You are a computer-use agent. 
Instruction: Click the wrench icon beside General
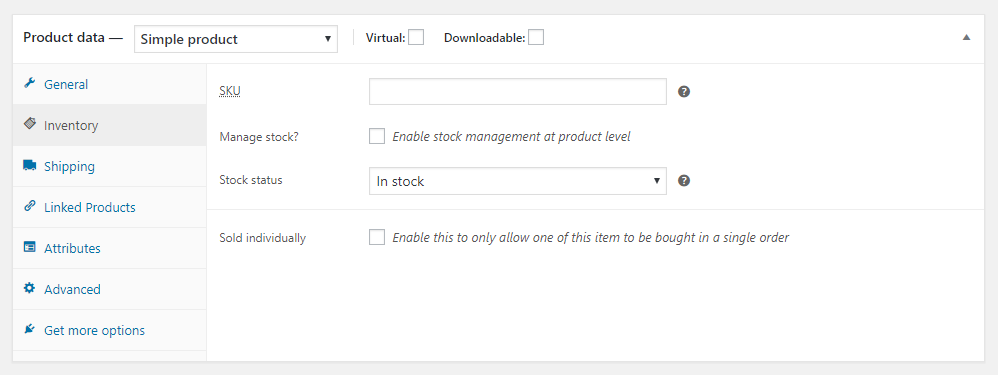tap(29, 83)
